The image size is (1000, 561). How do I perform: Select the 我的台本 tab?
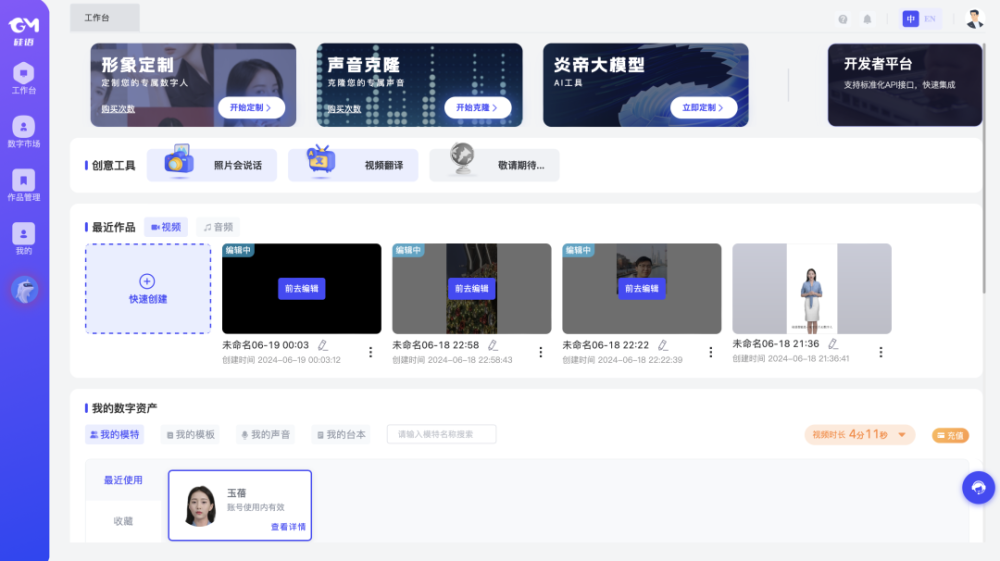341,435
